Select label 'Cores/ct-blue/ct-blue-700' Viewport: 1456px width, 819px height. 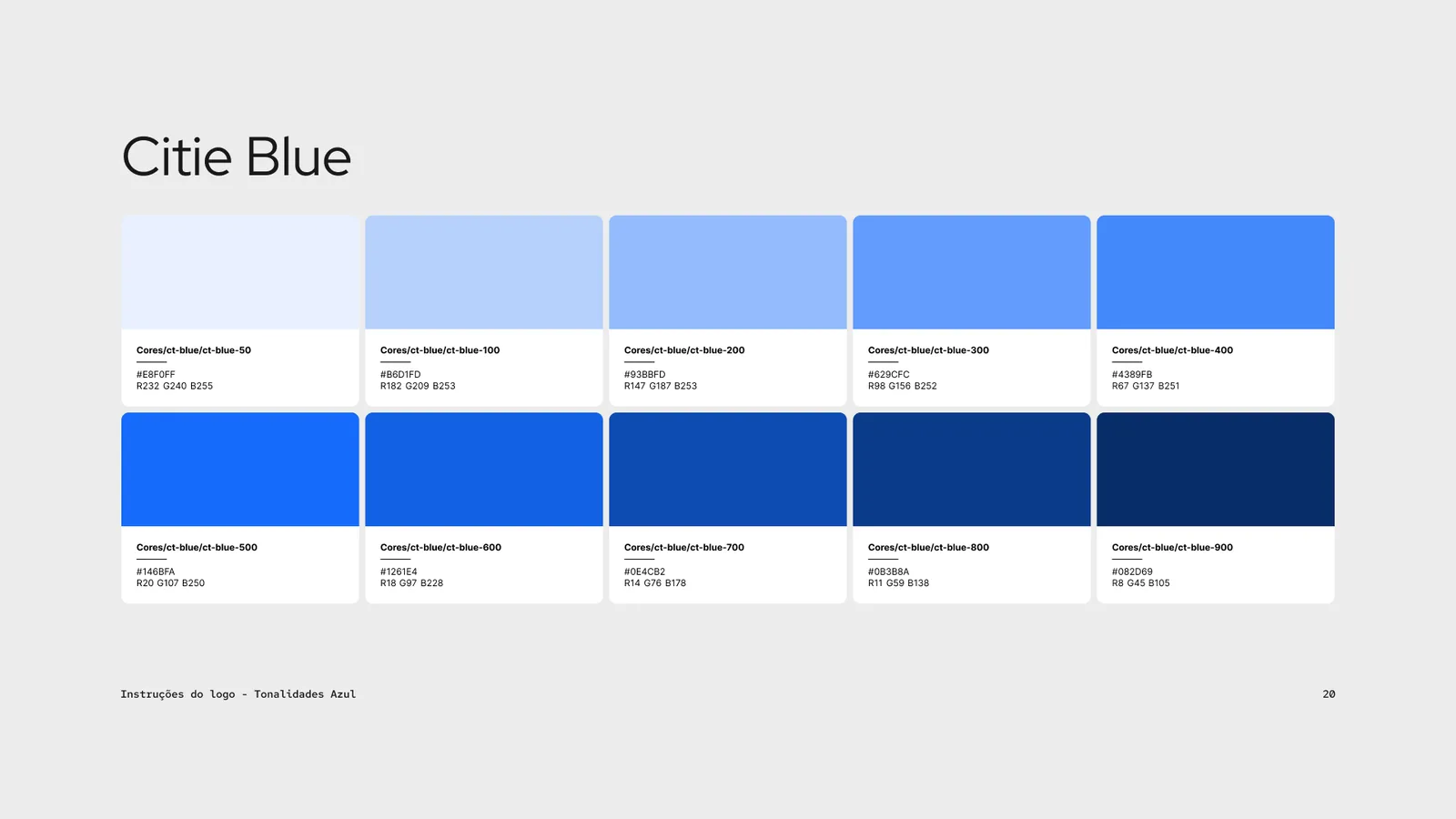pyautogui.click(x=684, y=548)
